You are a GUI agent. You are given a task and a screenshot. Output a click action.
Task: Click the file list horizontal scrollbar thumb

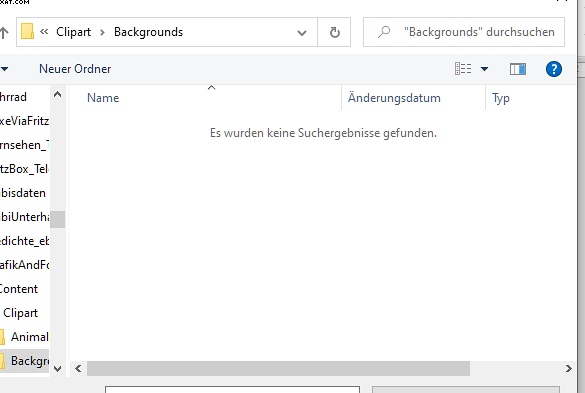[278, 369]
